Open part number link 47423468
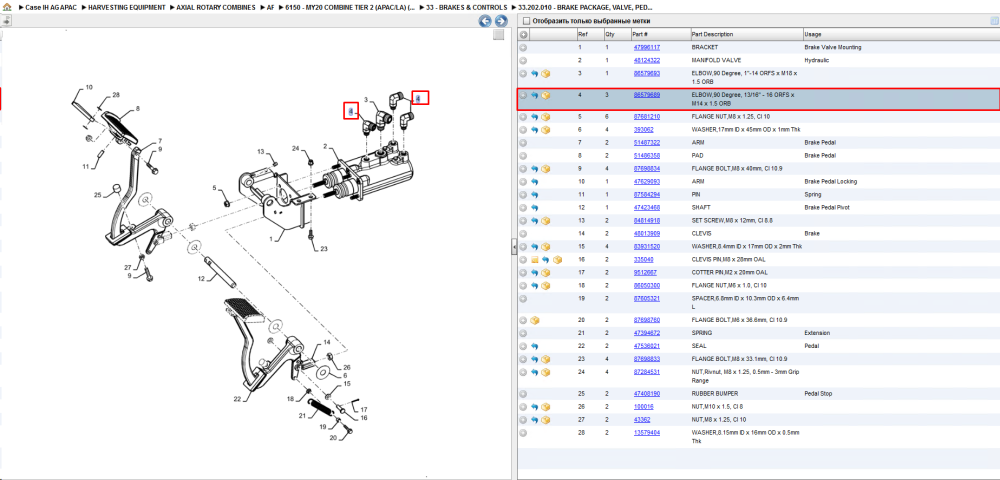 pyautogui.click(x=647, y=208)
